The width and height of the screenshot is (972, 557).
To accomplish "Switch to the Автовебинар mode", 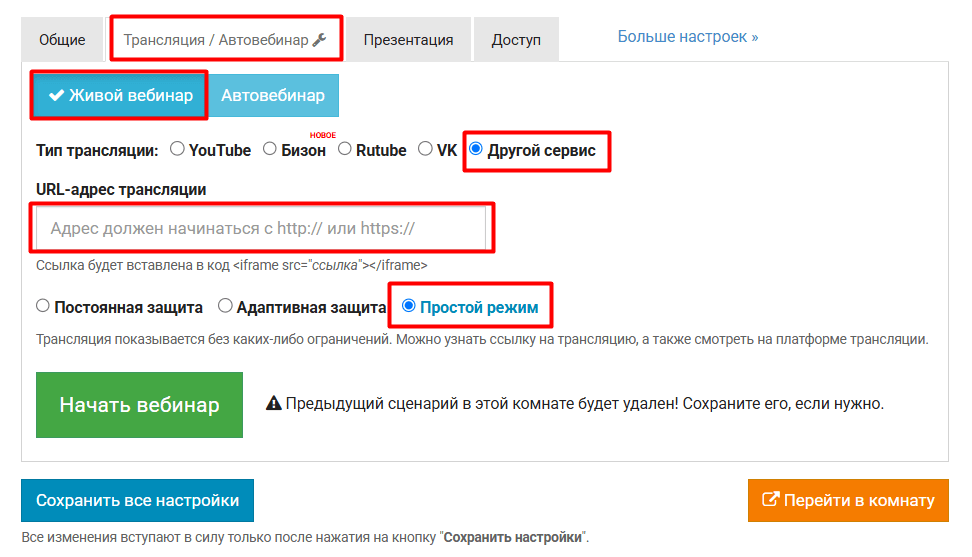I will [273, 95].
